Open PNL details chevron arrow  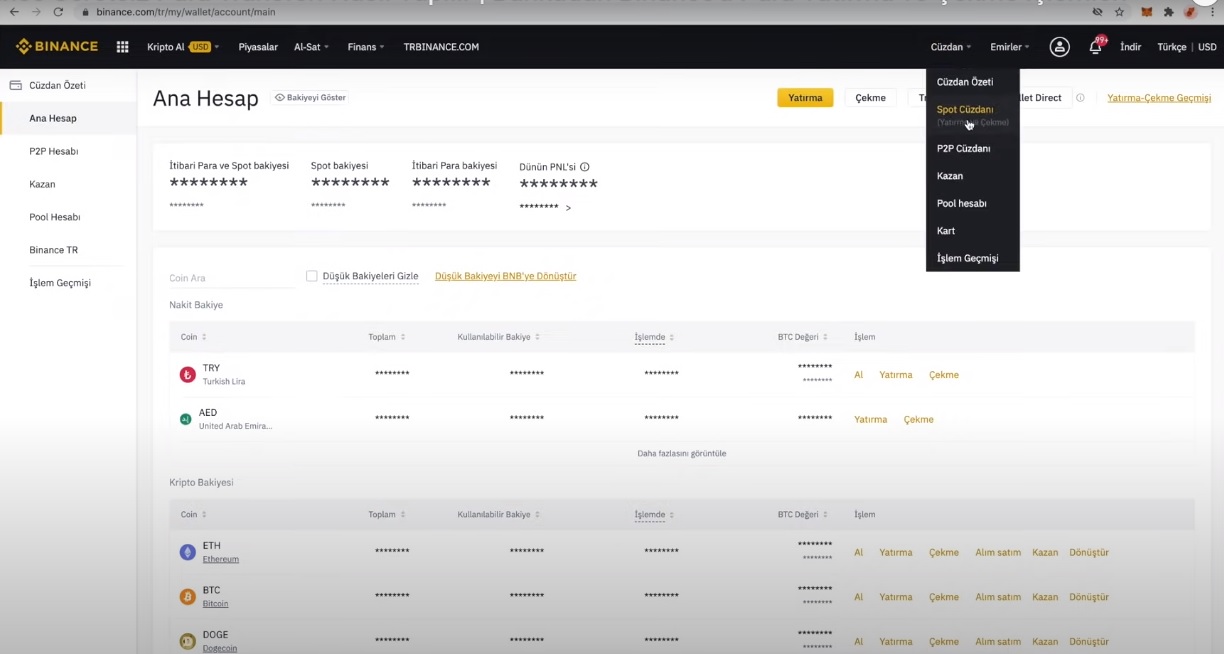click(568, 208)
